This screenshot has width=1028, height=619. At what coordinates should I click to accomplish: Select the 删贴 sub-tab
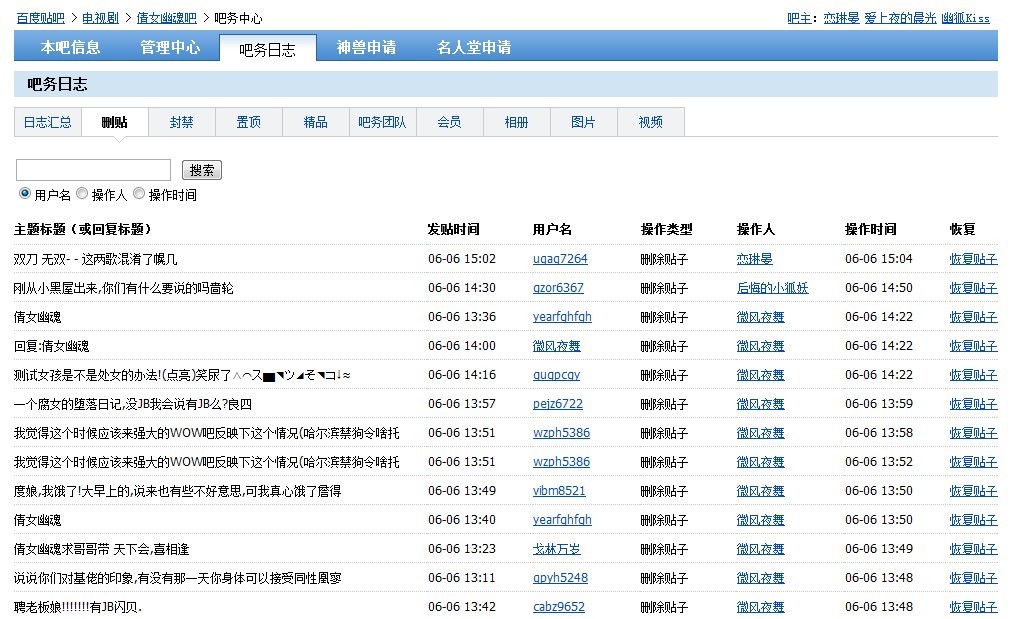pos(115,122)
